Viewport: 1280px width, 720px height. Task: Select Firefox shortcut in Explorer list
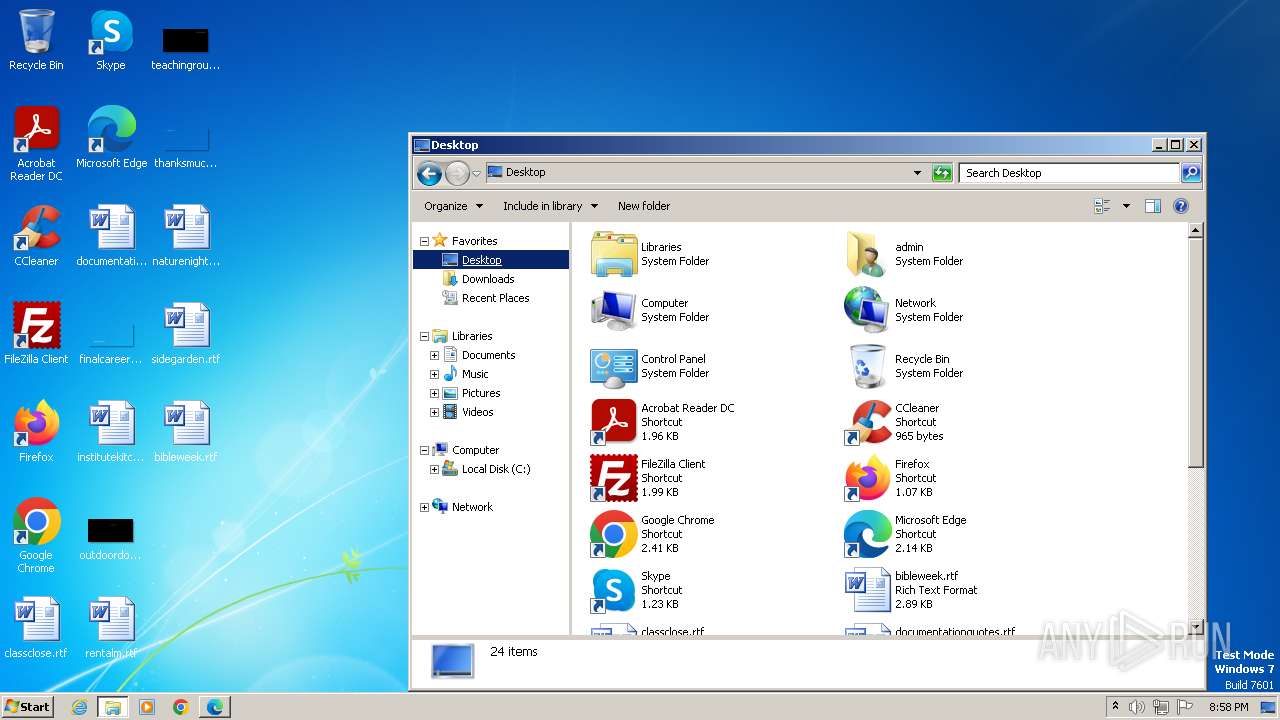point(890,478)
